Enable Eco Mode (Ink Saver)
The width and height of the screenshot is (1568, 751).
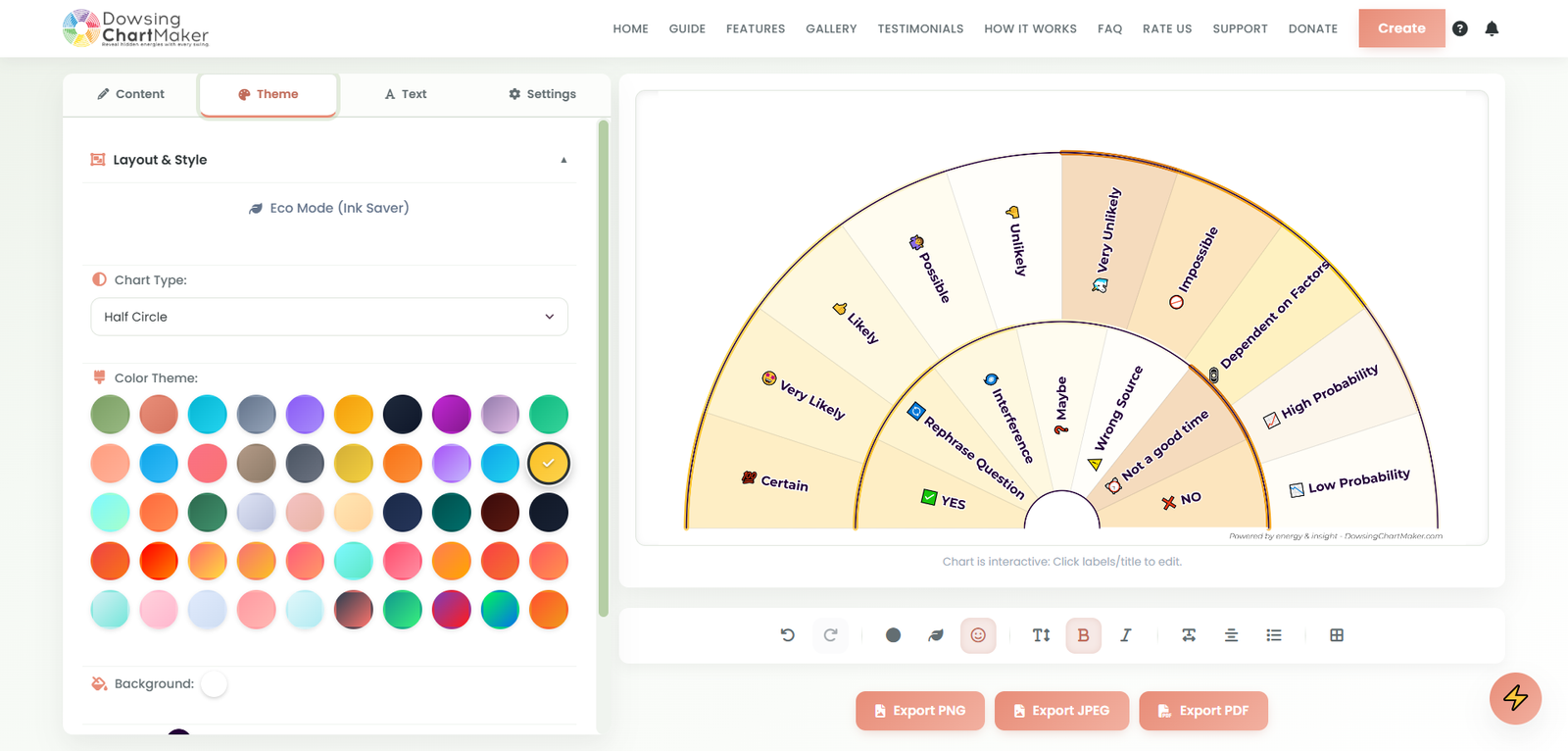(329, 208)
